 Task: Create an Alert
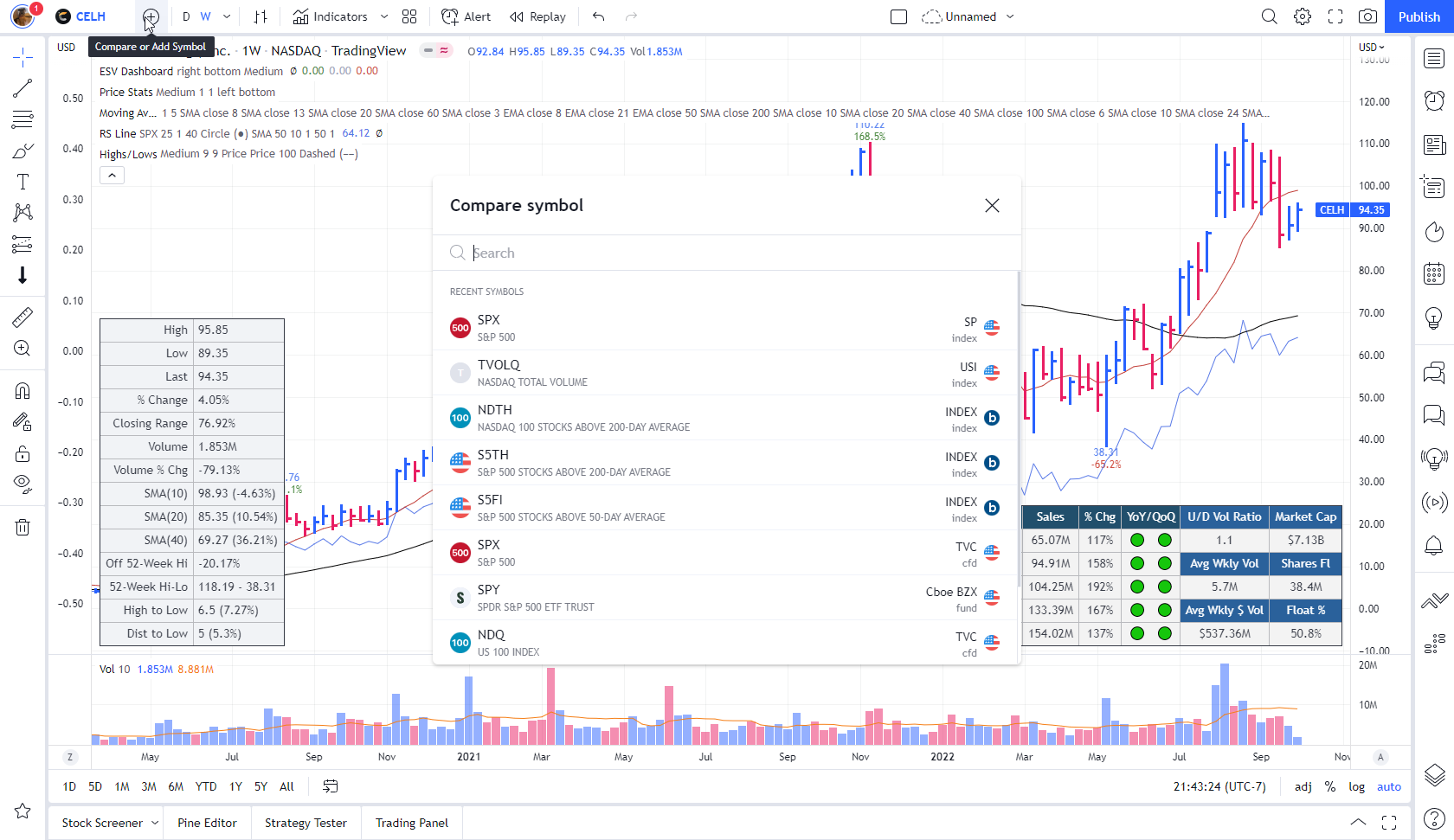(466, 16)
